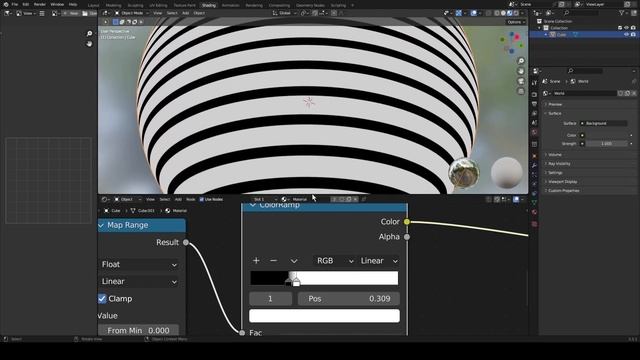This screenshot has width=640, height=360.
Task: Click the From Min 0.000 field
Action: click(x=138, y=330)
